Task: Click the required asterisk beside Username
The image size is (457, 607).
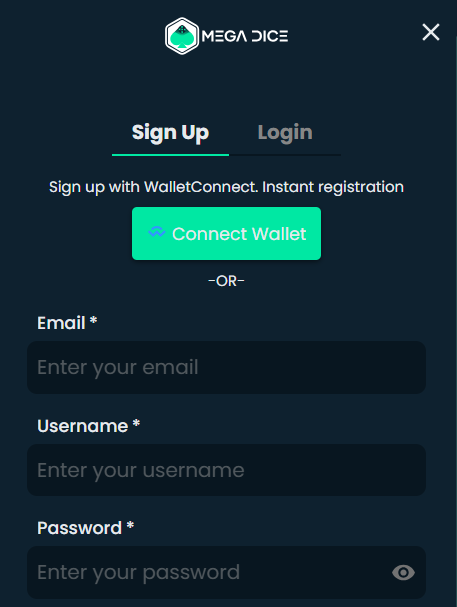Action: coord(136,423)
